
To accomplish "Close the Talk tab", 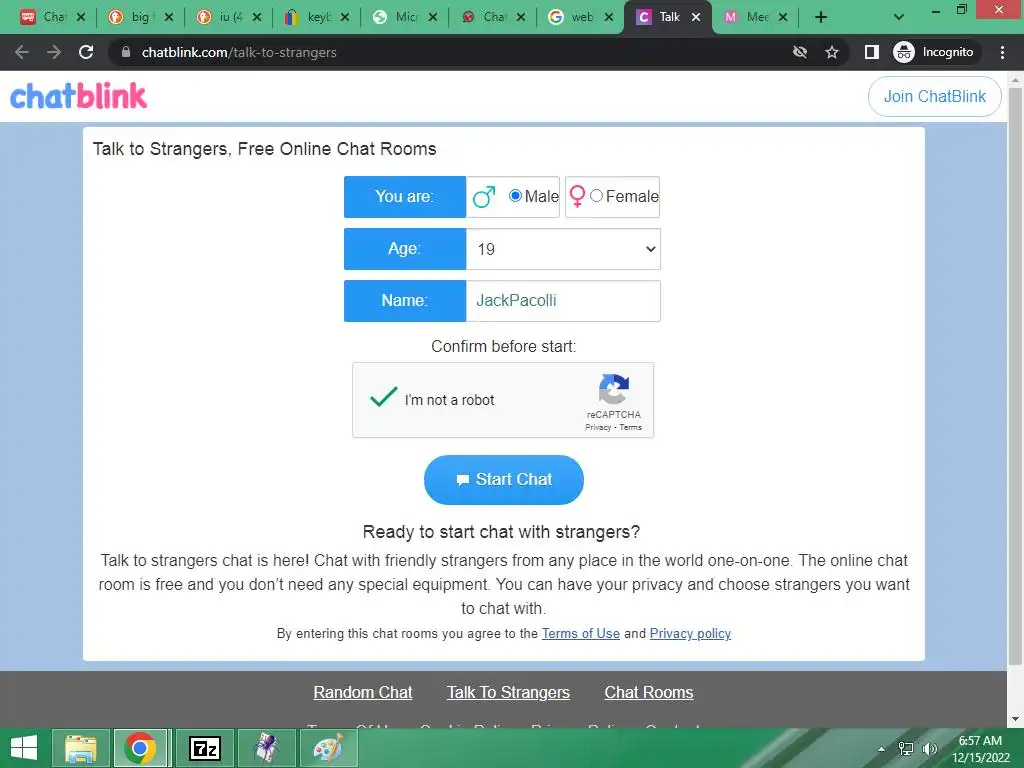I will [696, 17].
